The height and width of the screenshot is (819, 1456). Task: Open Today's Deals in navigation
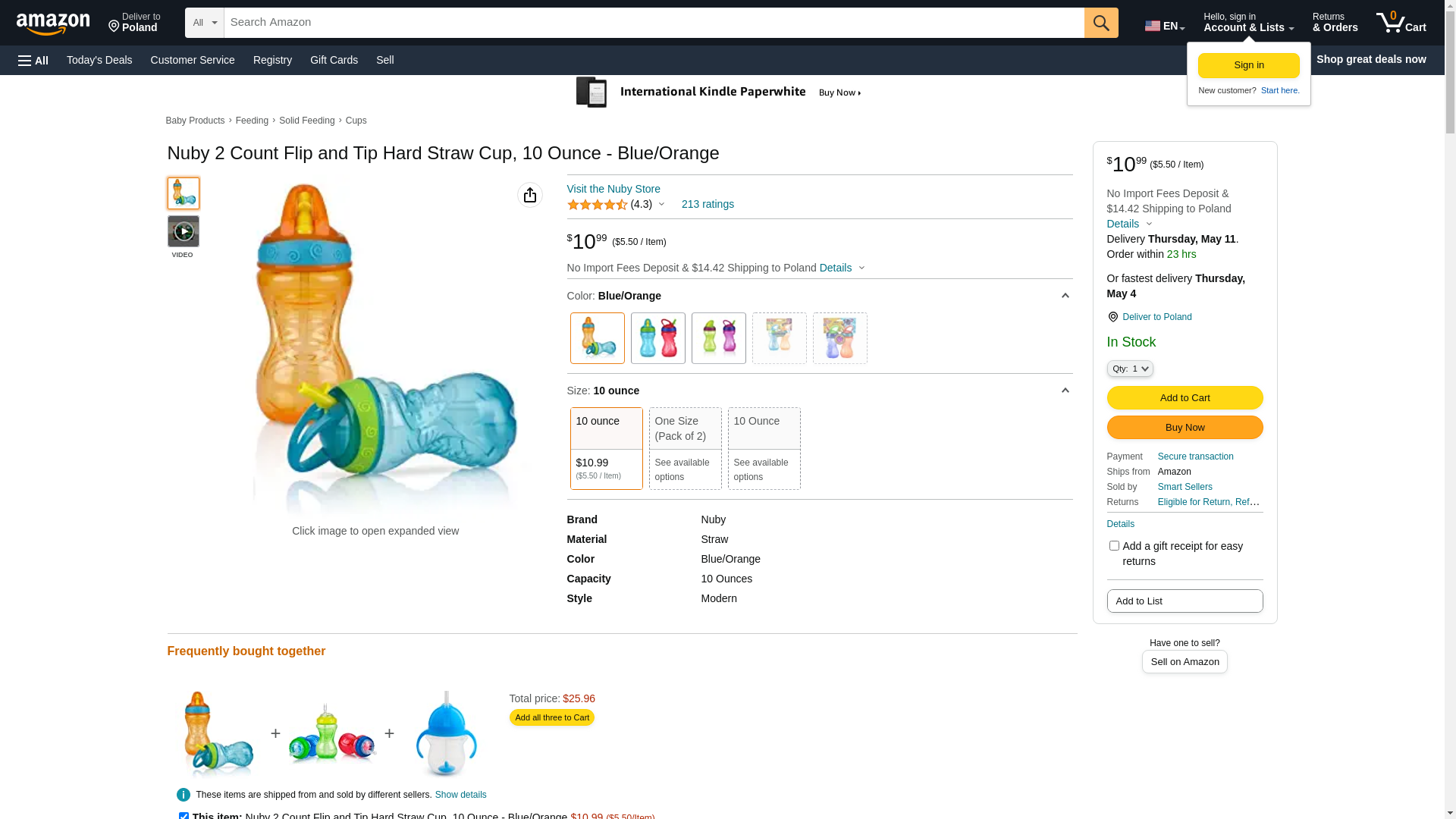[99, 60]
